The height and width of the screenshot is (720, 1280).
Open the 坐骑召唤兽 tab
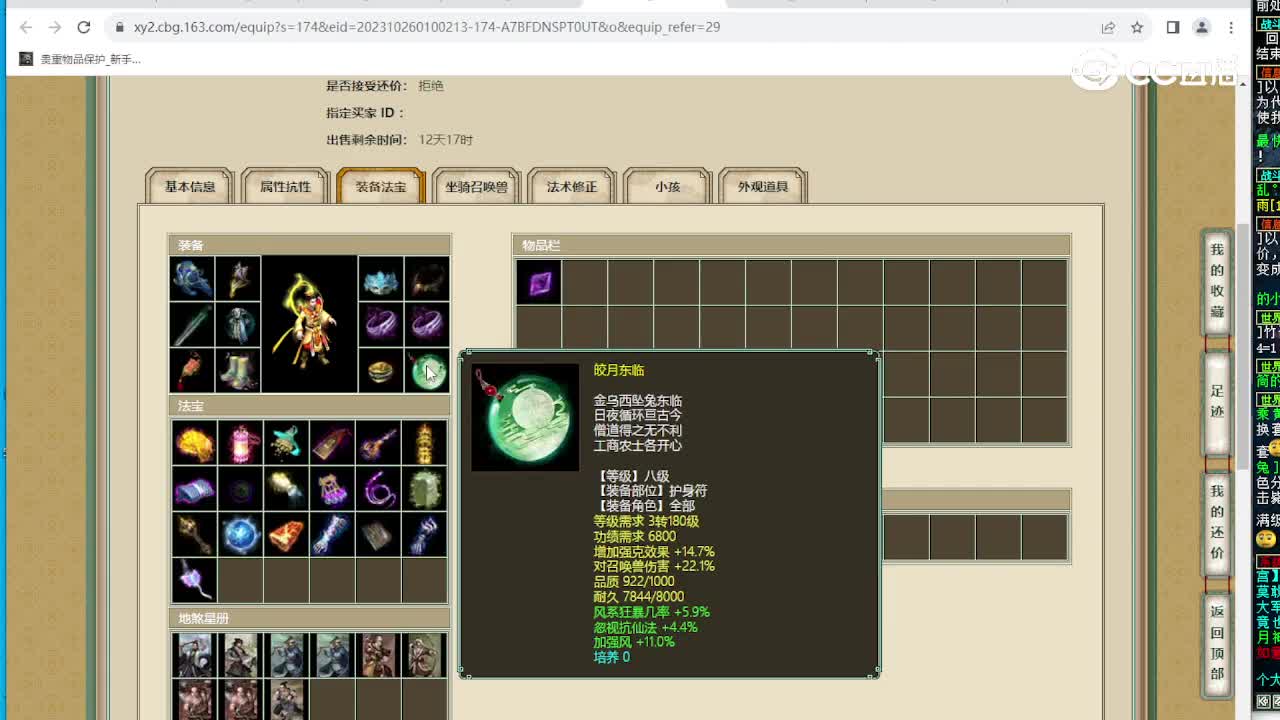pos(477,186)
